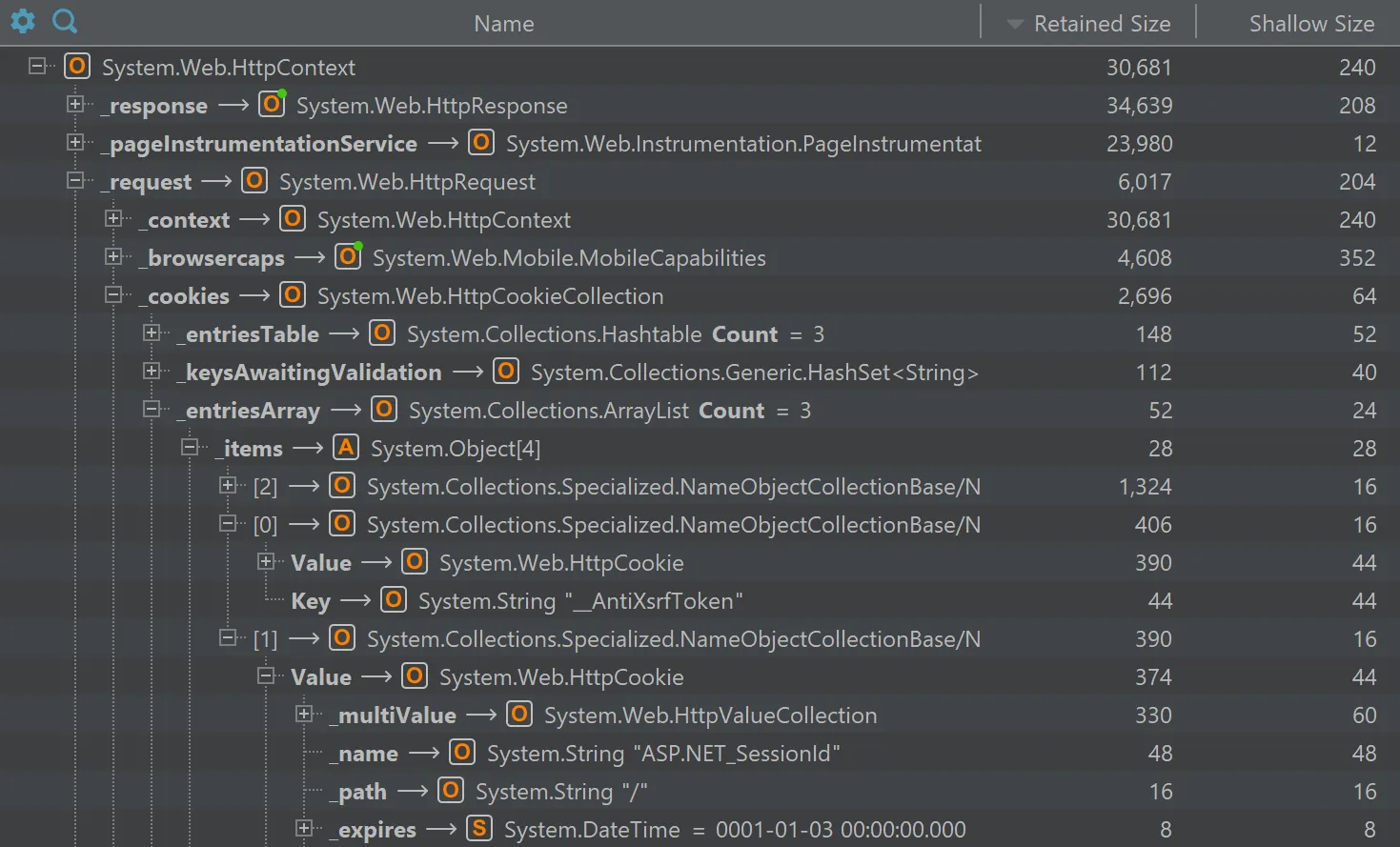The width and height of the screenshot is (1400, 847).
Task: Collapse the _items node
Action: click(190, 447)
